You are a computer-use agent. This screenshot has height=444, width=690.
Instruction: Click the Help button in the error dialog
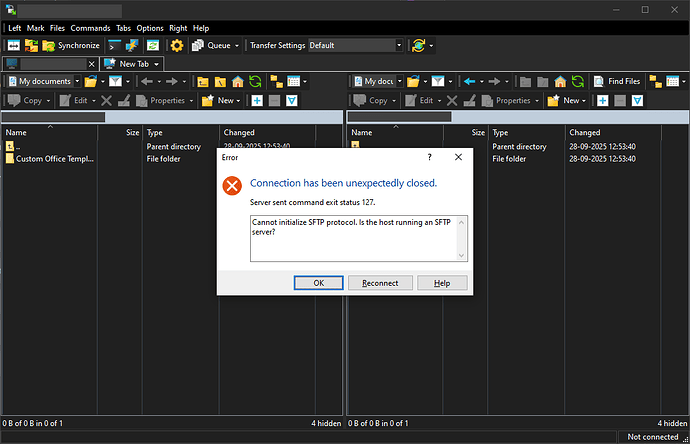click(x=441, y=283)
